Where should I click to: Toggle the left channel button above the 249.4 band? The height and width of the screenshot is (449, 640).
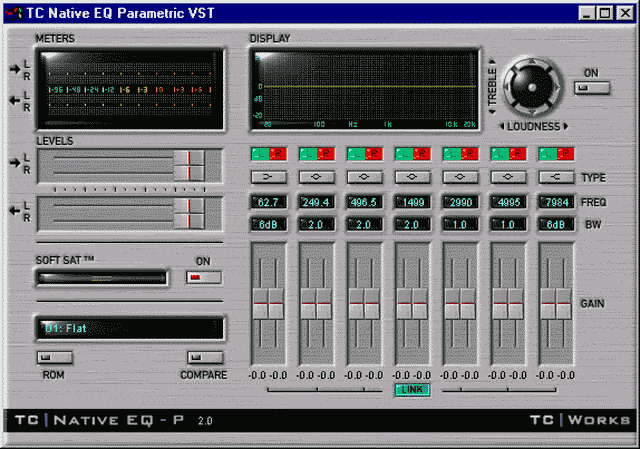click(308, 154)
